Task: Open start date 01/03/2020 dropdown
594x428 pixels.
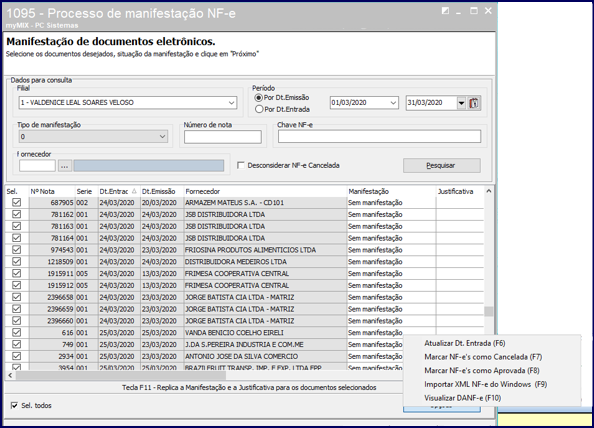Action: 393,103
